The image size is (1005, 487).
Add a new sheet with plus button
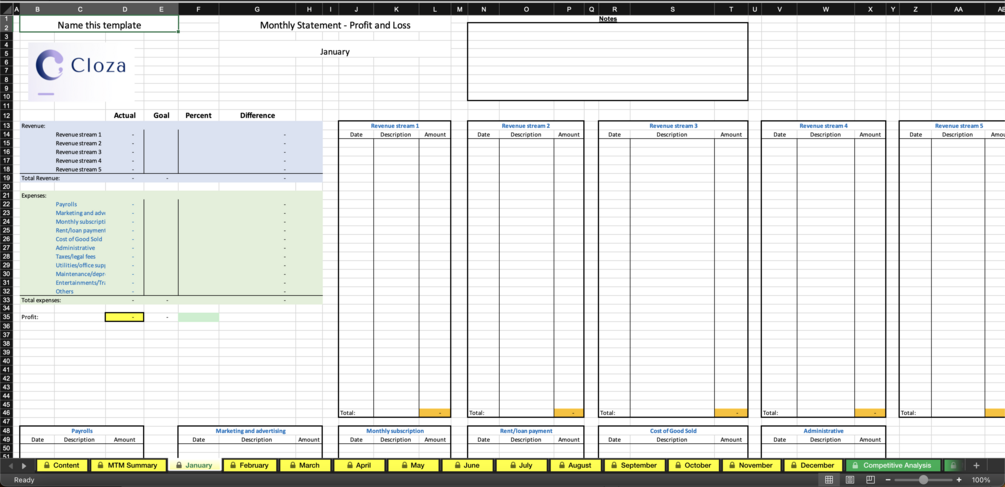(976, 465)
